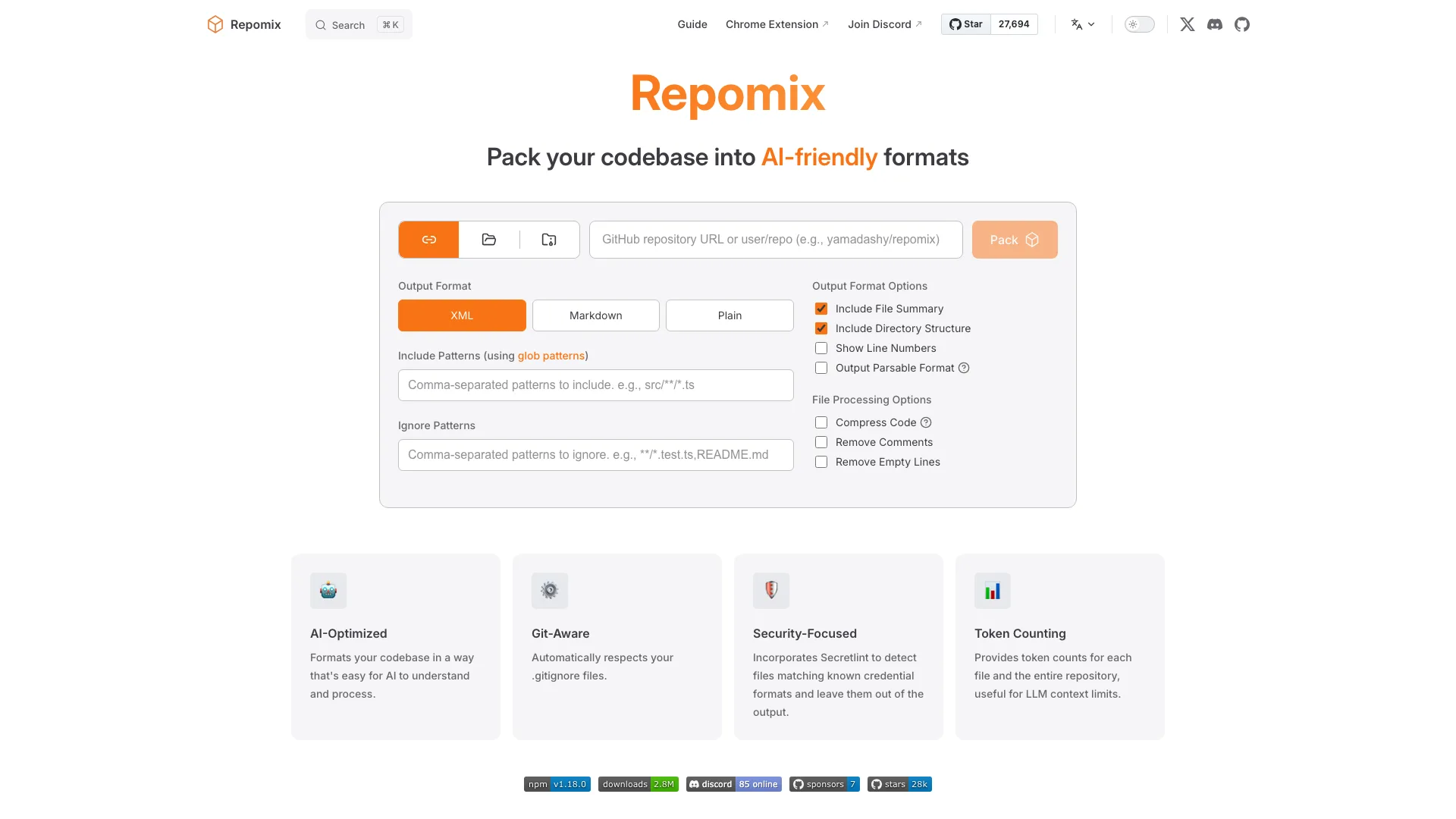
Task: Click the Security-Focused shield icon
Action: tap(771, 591)
